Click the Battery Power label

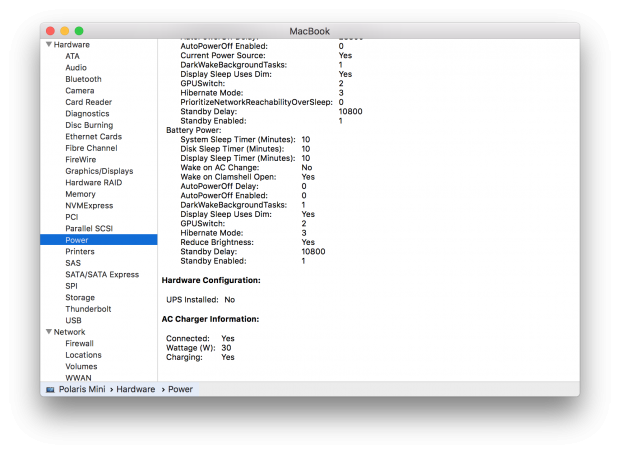pos(194,130)
